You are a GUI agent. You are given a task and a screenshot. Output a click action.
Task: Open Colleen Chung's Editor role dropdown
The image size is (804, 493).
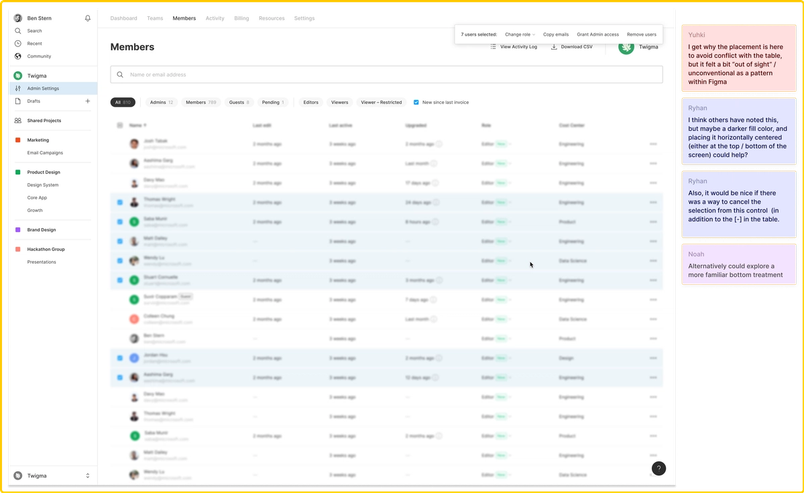click(x=496, y=319)
